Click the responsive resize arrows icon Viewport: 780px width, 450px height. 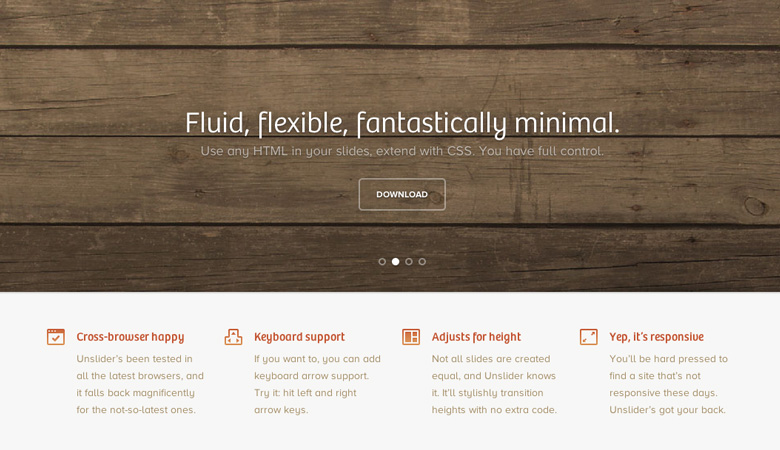(588, 337)
